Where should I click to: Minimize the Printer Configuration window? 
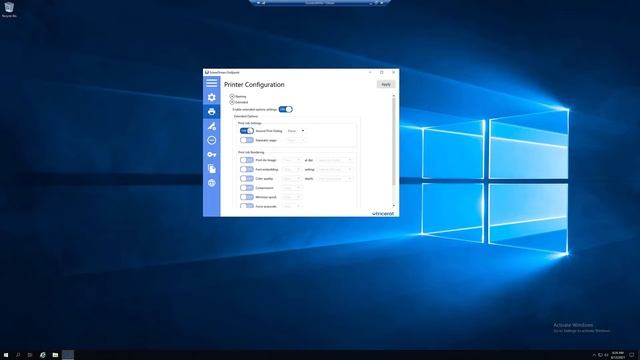click(x=370, y=72)
